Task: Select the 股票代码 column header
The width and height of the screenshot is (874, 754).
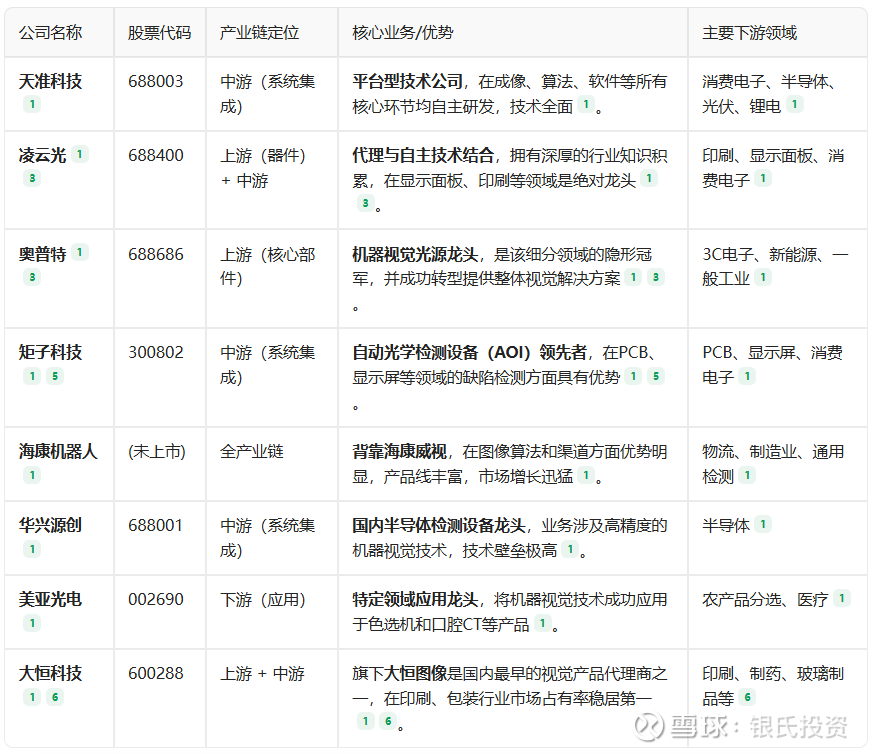Action: coord(159,33)
